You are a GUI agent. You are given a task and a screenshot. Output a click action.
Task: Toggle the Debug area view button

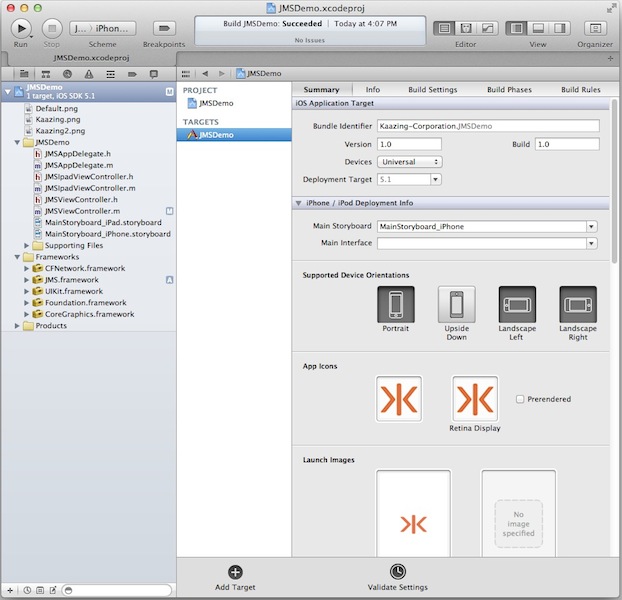[x=538, y=28]
